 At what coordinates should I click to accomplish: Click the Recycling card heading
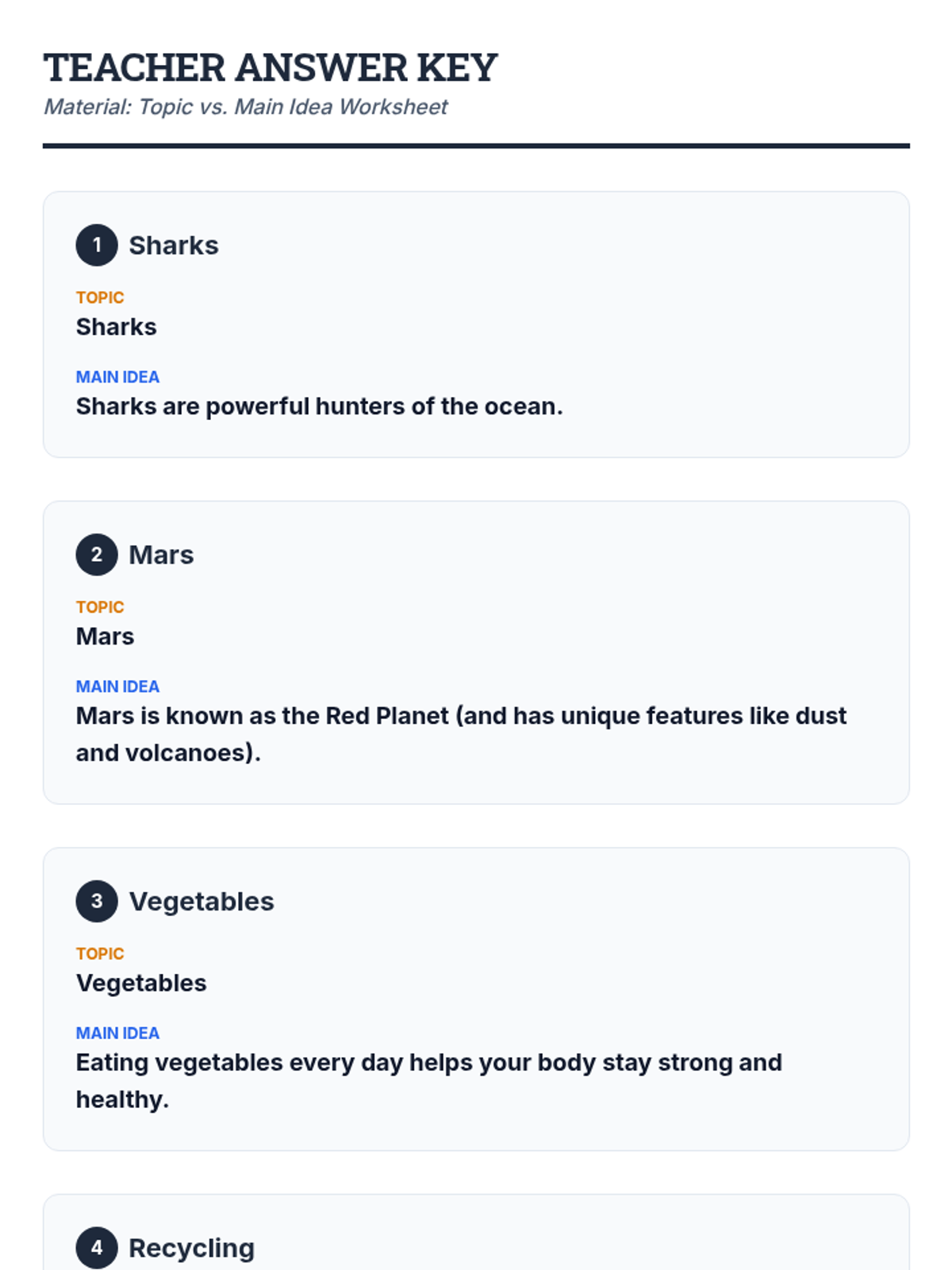pos(192,1248)
